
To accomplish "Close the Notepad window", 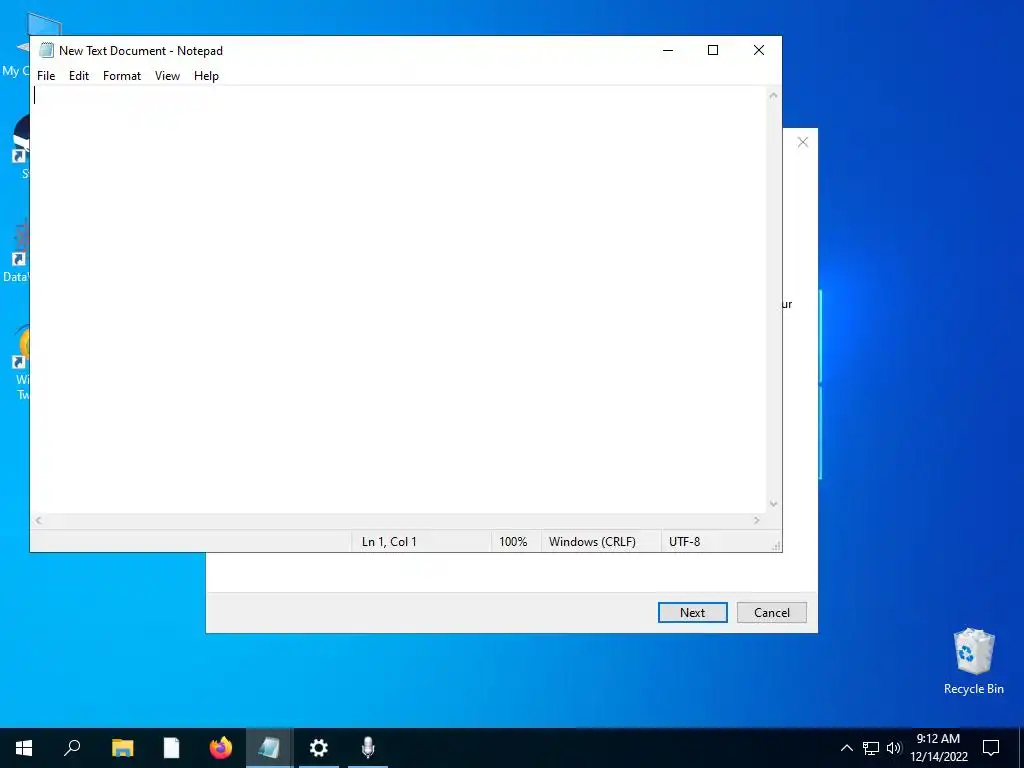I will [x=759, y=50].
